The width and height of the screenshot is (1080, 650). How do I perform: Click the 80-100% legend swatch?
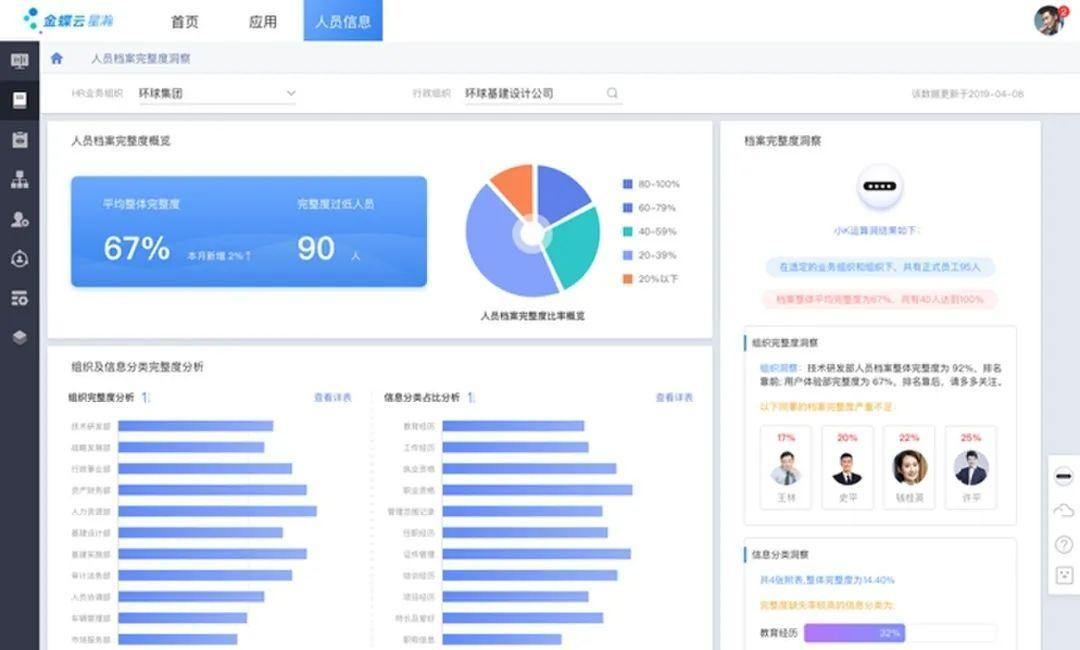click(x=627, y=184)
